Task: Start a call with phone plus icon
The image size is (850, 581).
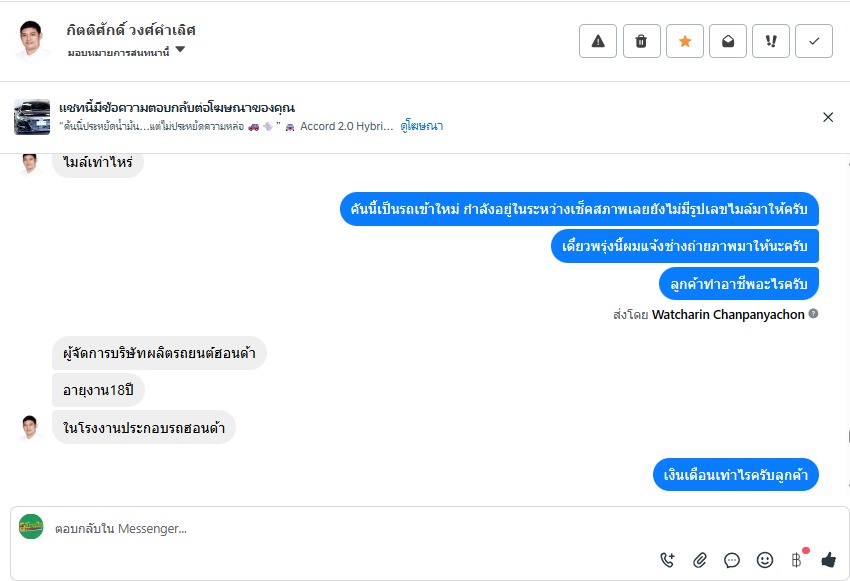Action: pyautogui.click(x=667, y=560)
